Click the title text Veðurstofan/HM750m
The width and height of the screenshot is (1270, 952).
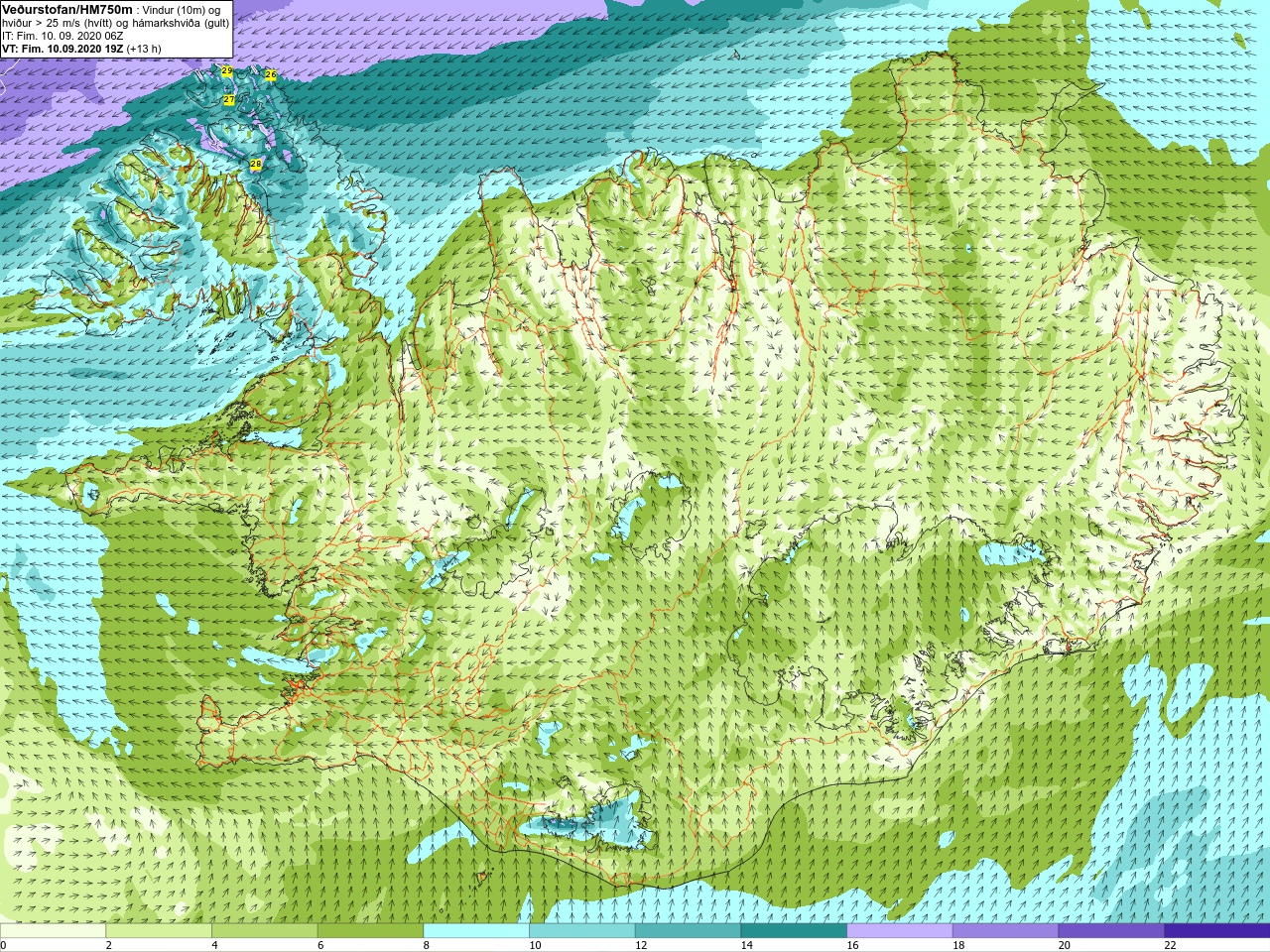[67, 9]
